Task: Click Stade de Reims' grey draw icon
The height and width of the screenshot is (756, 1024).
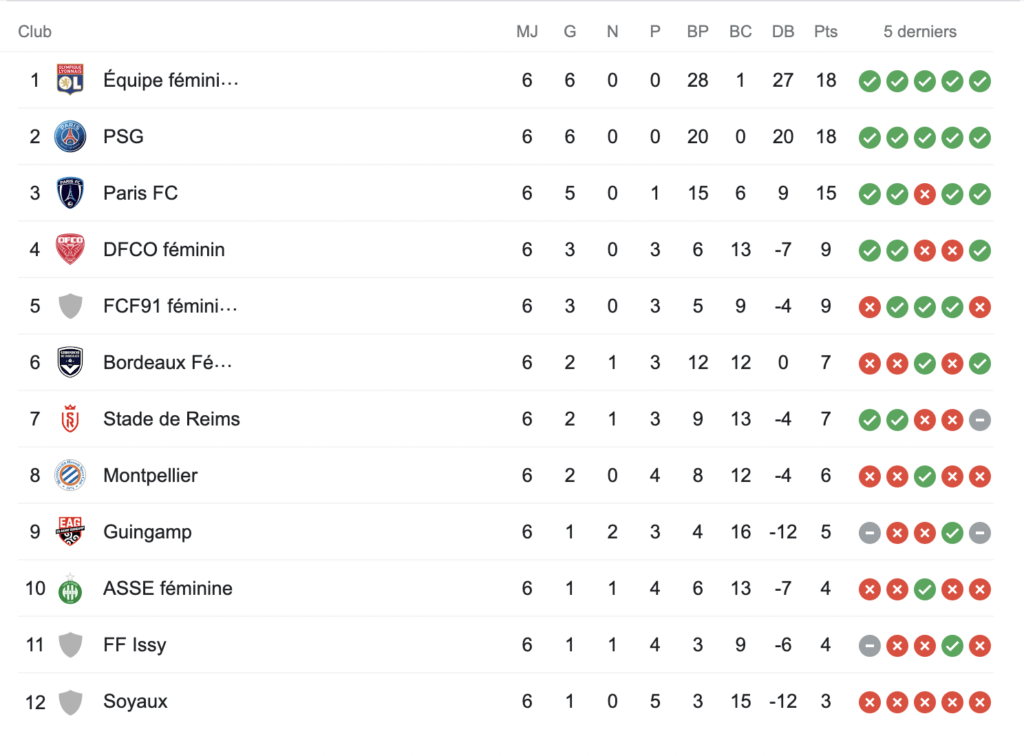Action: pyautogui.click(x=980, y=419)
